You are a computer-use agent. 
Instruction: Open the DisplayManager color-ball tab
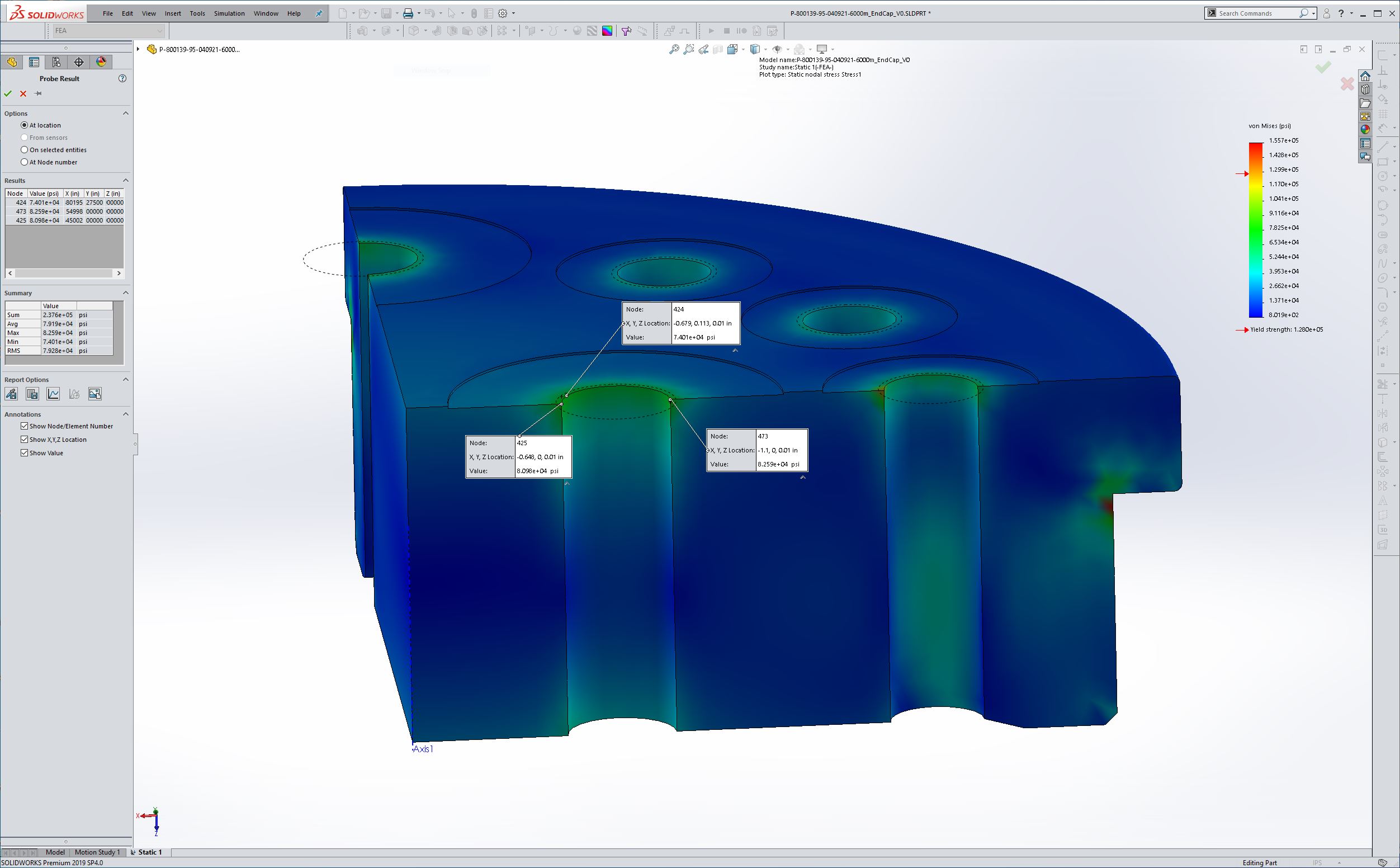(101, 62)
